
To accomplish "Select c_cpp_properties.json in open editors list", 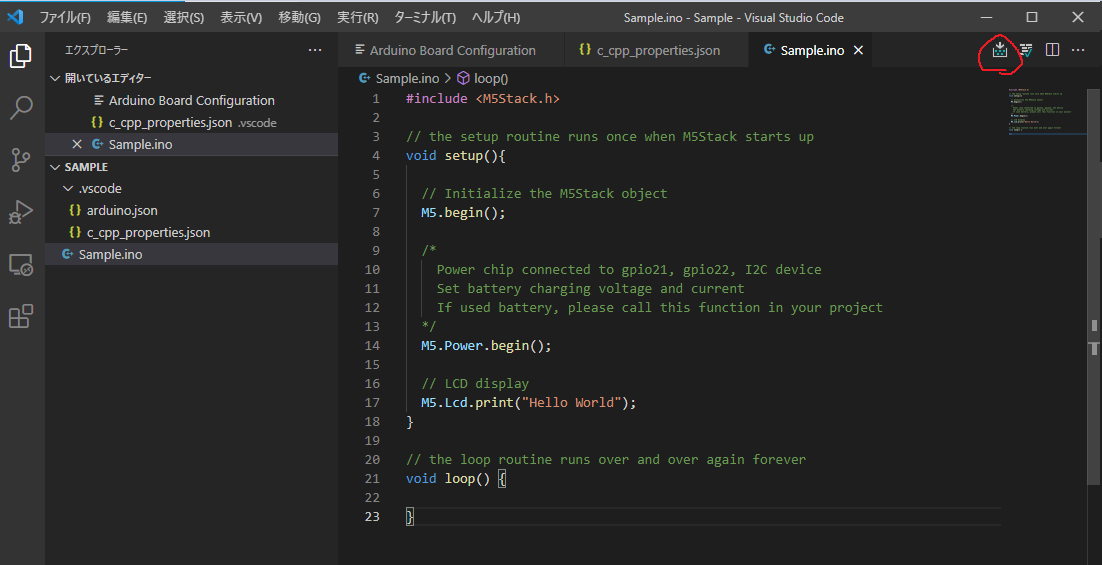I will point(191,122).
